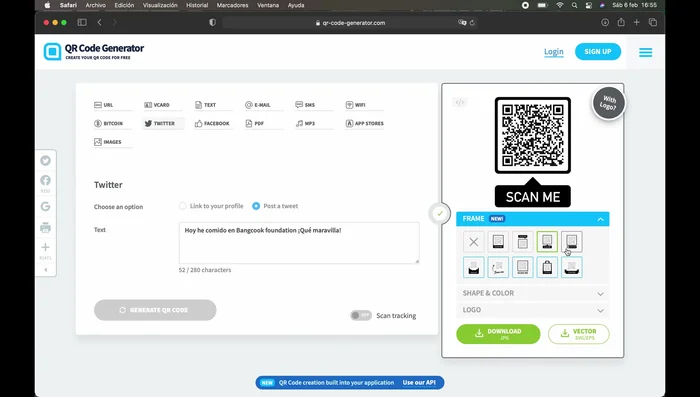
Task: Open the Archivo menu
Action: click(x=96, y=5)
